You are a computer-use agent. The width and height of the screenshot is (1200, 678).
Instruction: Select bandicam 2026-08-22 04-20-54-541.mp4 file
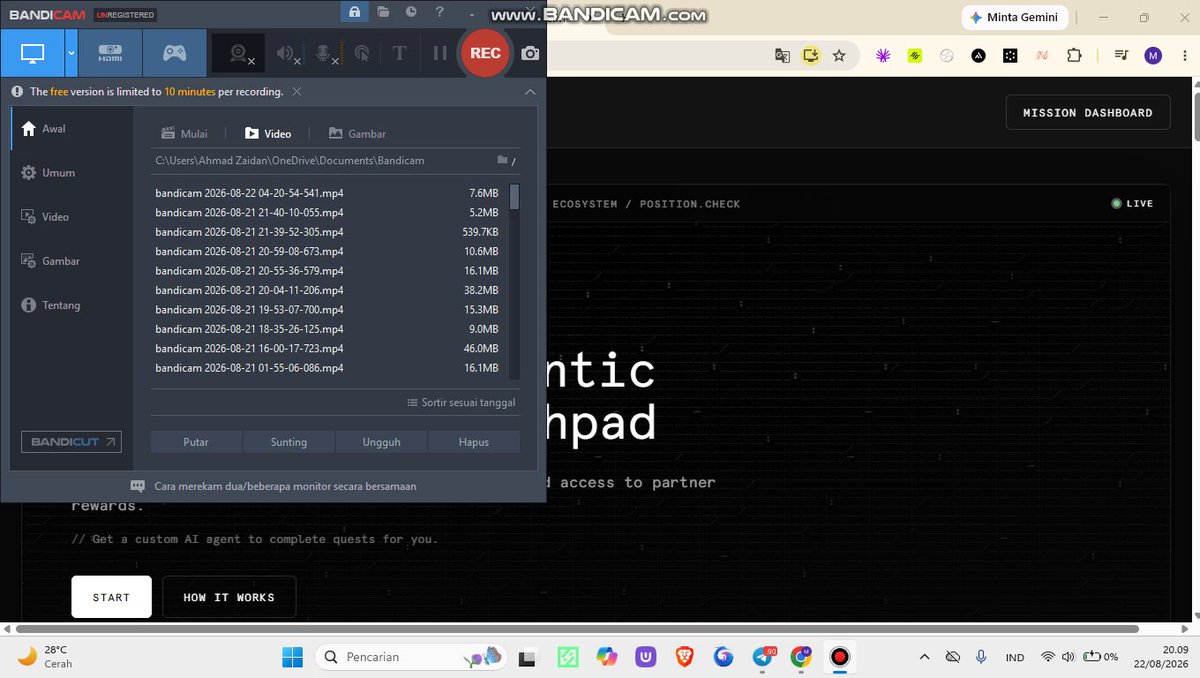pyautogui.click(x=327, y=193)
